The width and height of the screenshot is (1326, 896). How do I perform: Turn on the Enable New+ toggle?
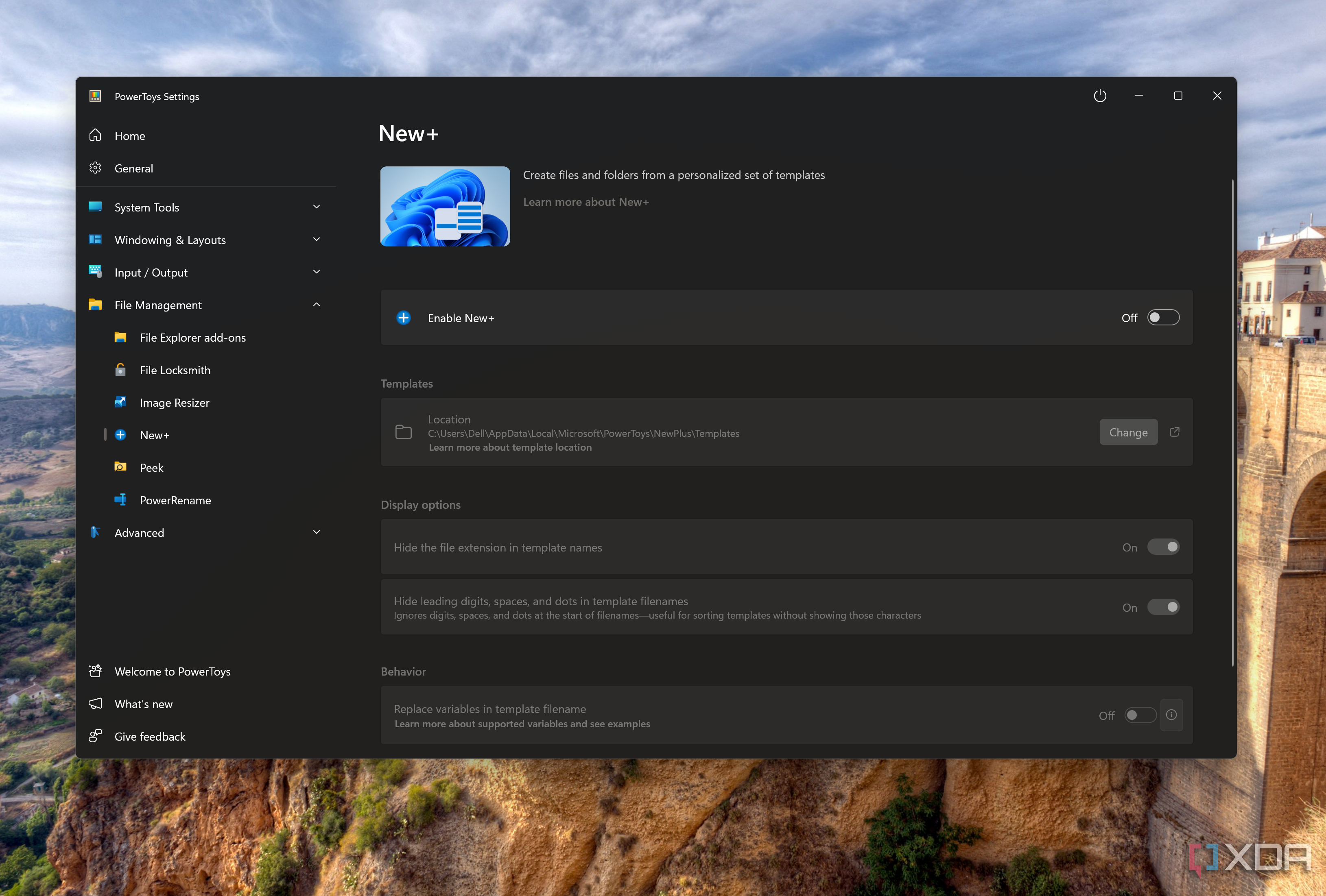tap(1163, 317)
